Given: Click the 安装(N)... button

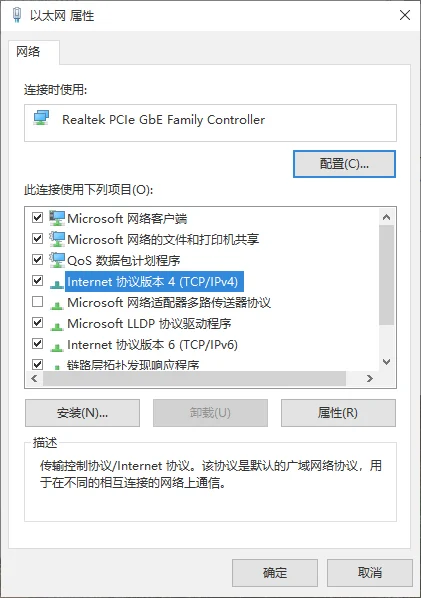Looking at the screenshot, I should [x=82, y=413].
